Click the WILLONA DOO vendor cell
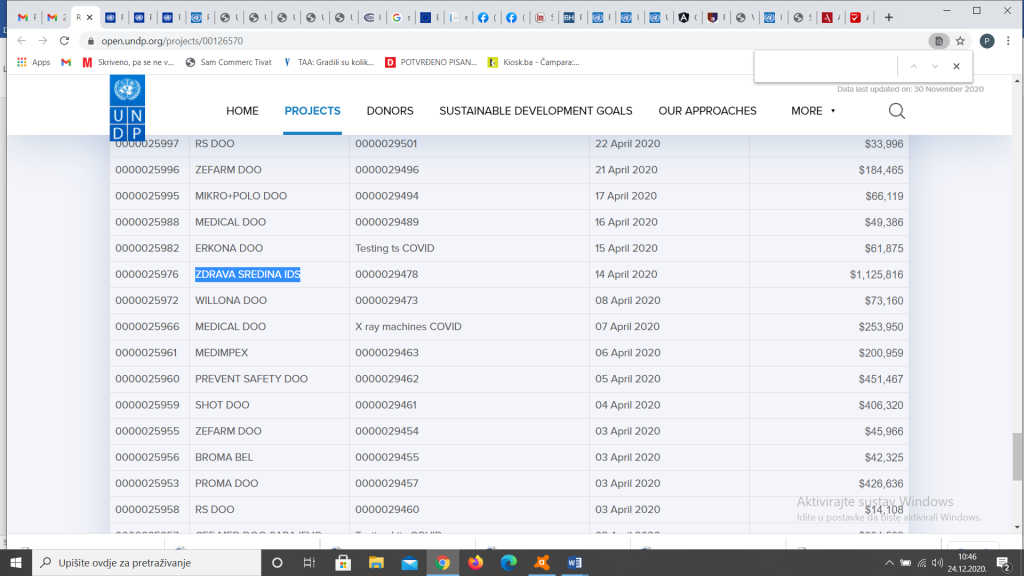1024x576 pixels. [x=231, y=300]
